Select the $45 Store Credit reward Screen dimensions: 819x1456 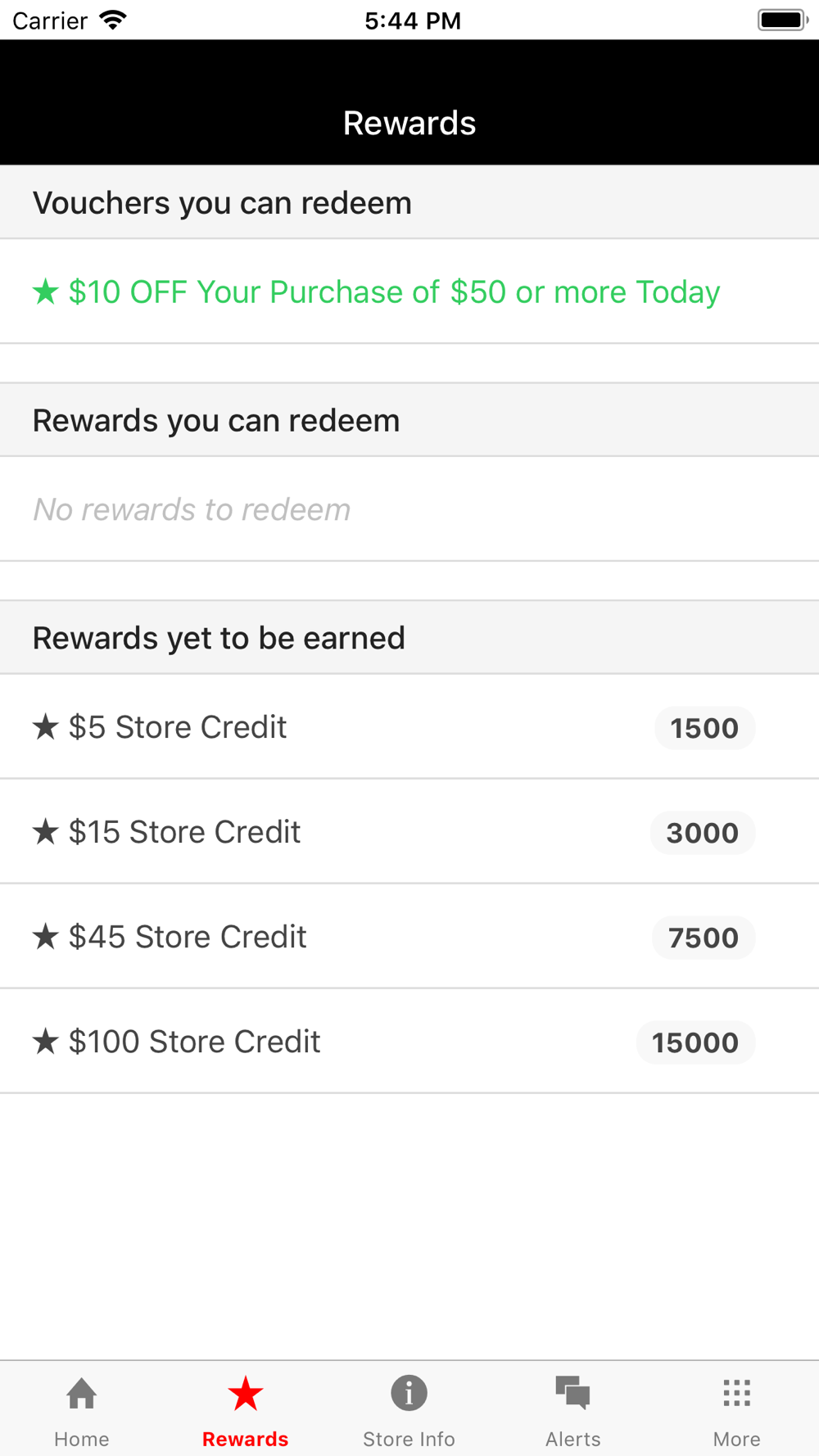(x=409, y=937)
